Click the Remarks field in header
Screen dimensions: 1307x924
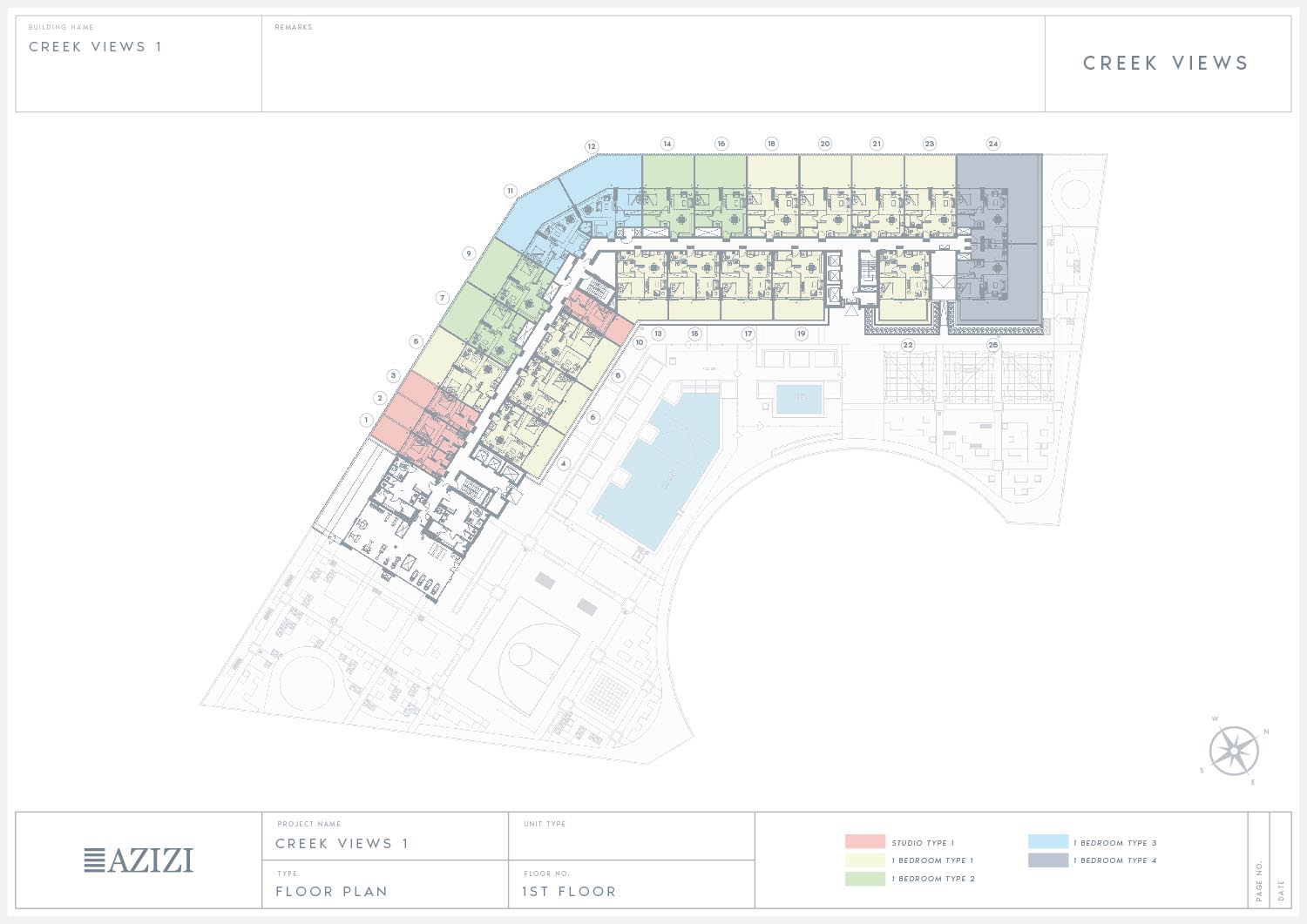tap(652, 65)
